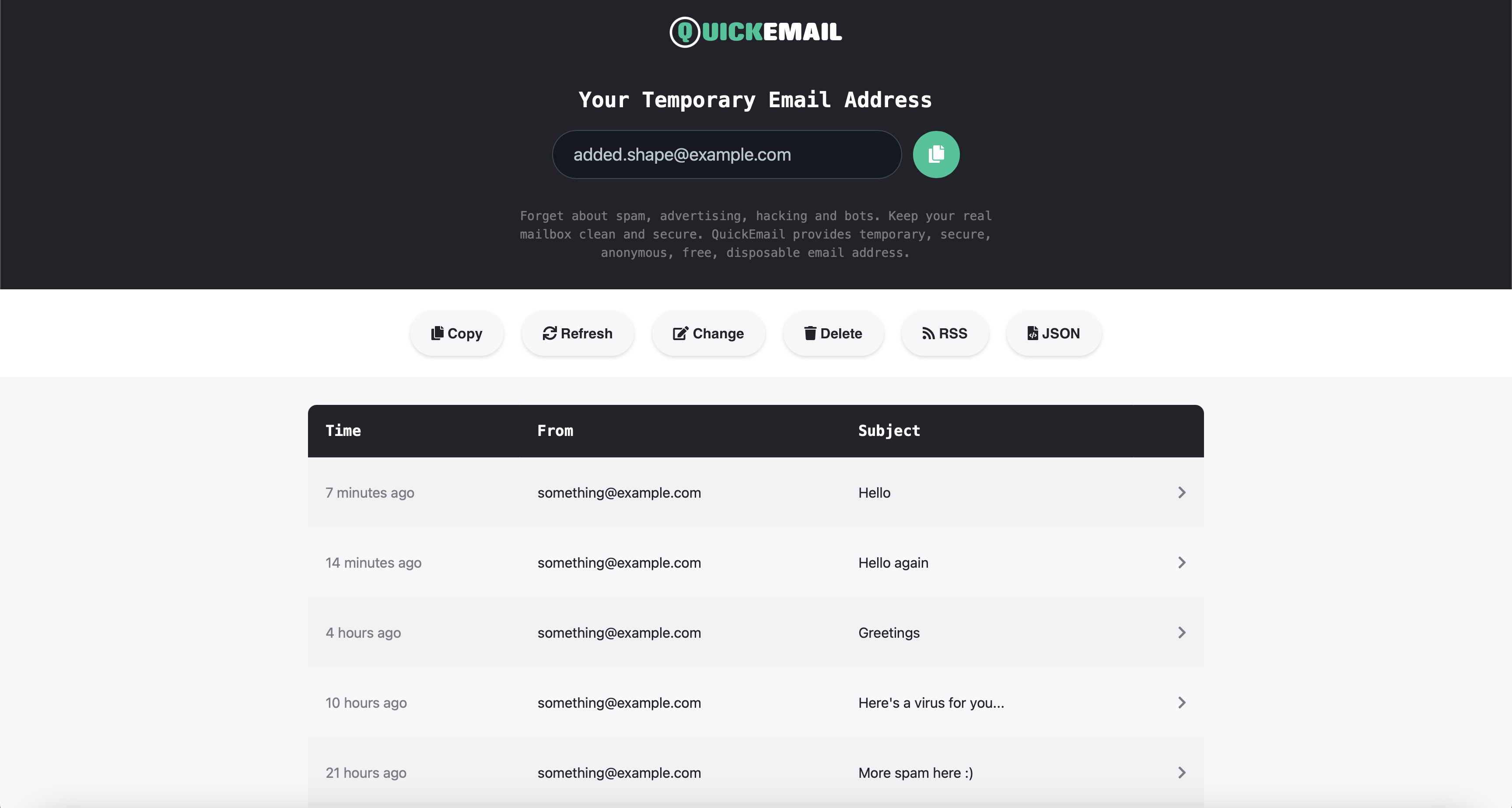Open the chevron on the Hello row
Screen dimensions: 1512x808
pos(1182,493)
